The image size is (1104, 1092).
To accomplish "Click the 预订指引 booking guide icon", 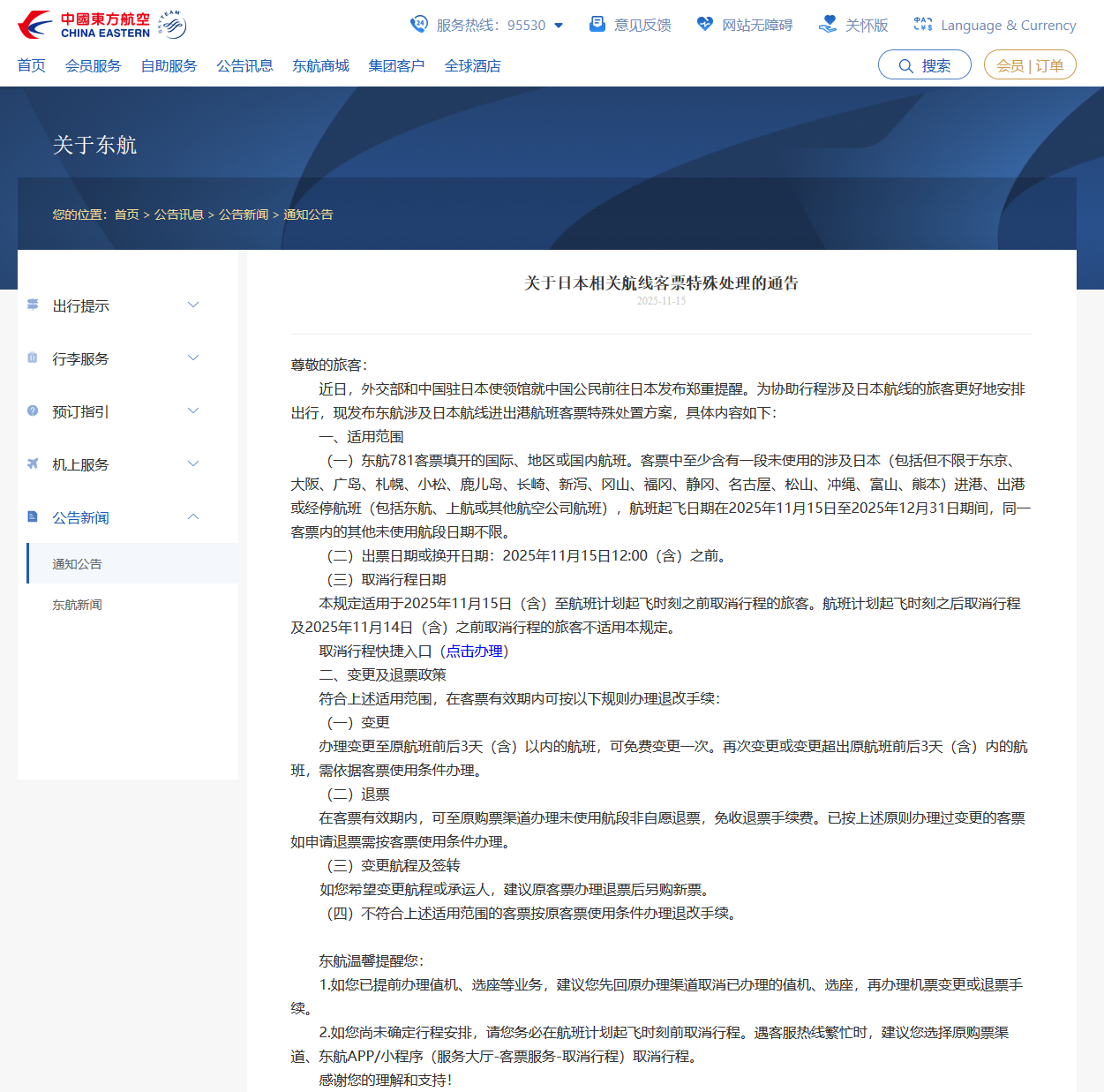I will click(x=33, y=410).
